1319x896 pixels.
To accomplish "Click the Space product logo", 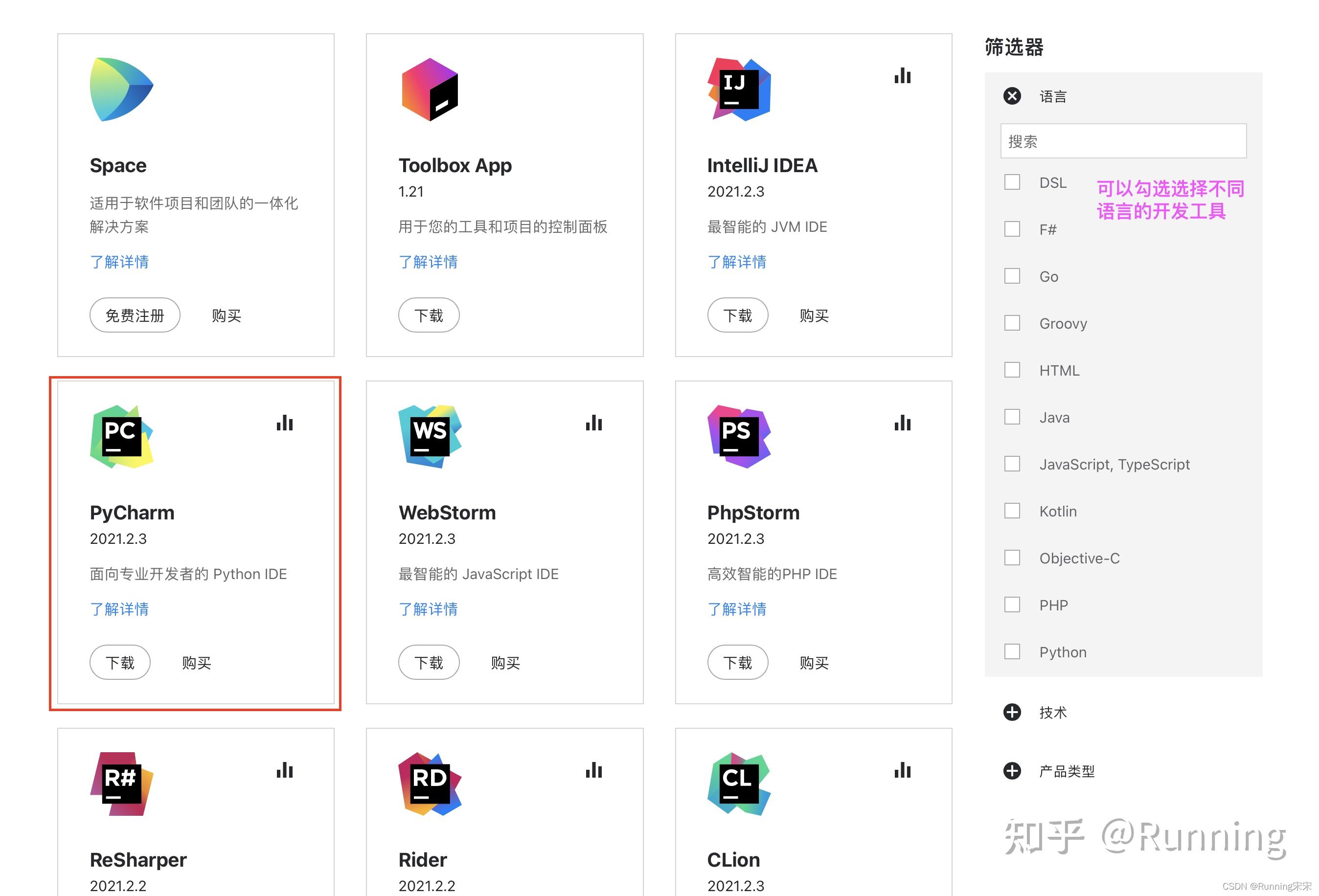I will point(120,88).
